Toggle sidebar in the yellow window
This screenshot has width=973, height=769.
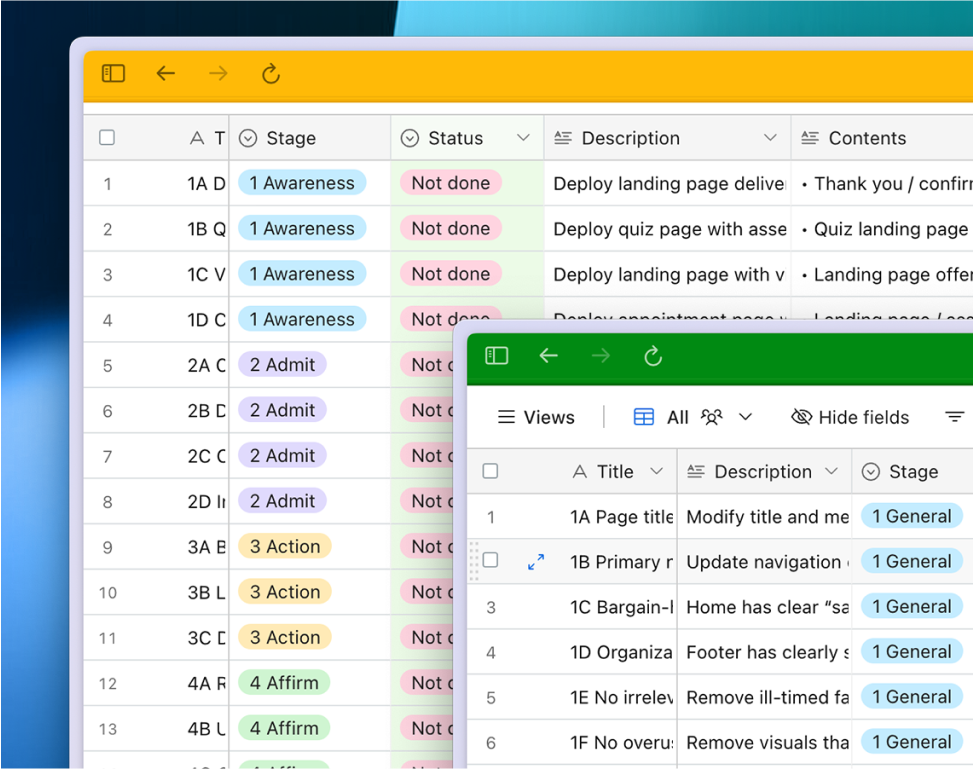point(113,73)
